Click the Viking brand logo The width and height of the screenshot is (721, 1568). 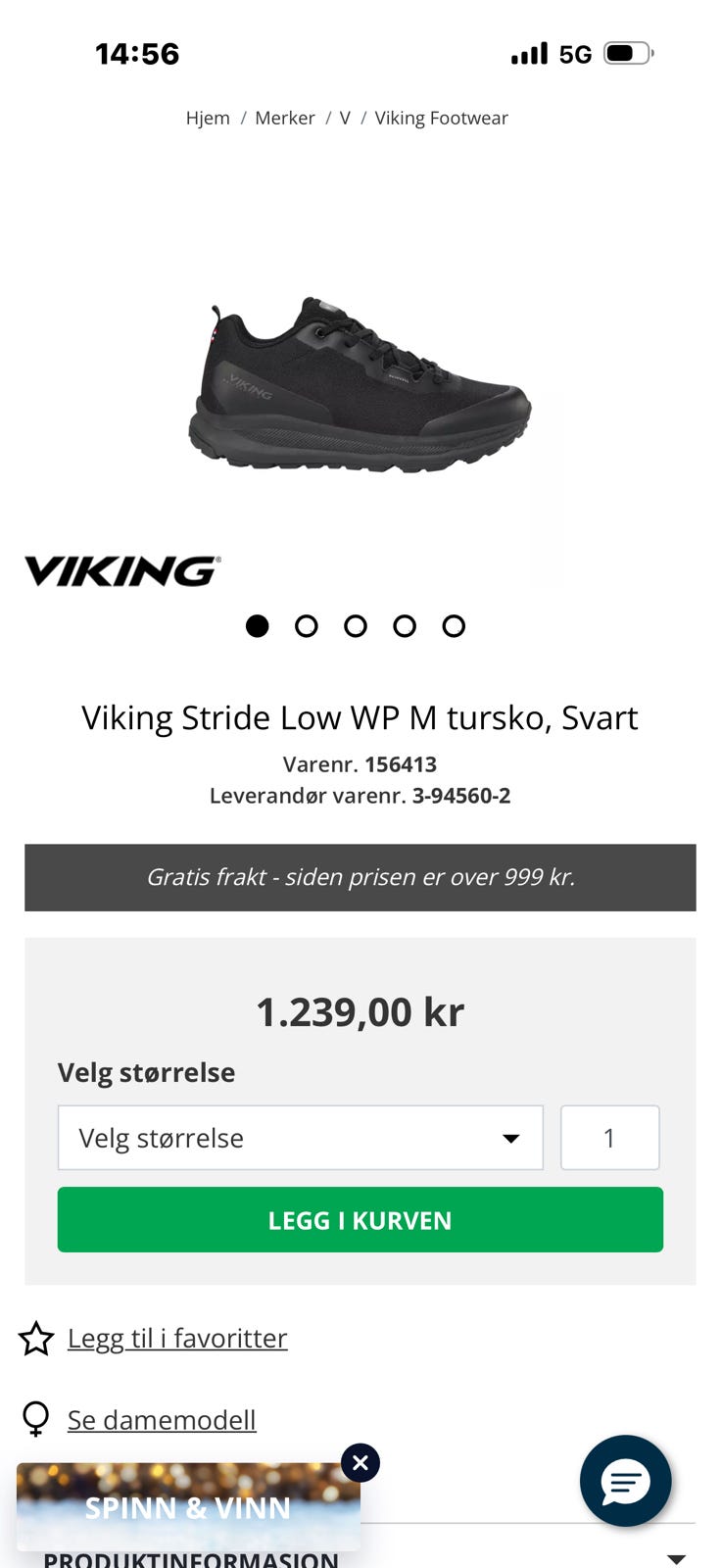tap(122, 570)
